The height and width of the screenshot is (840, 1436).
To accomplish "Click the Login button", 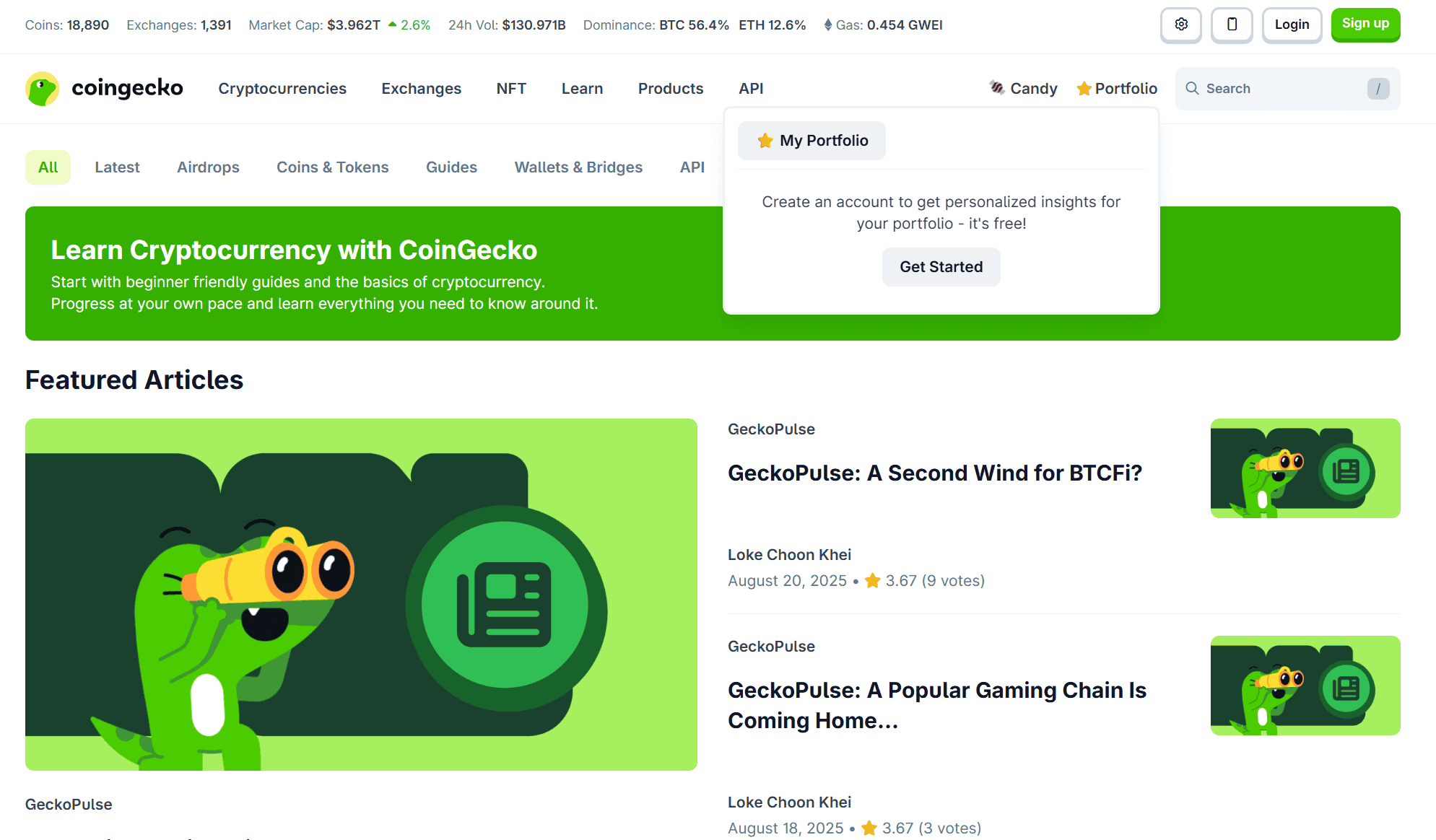I will [1291, 25].
